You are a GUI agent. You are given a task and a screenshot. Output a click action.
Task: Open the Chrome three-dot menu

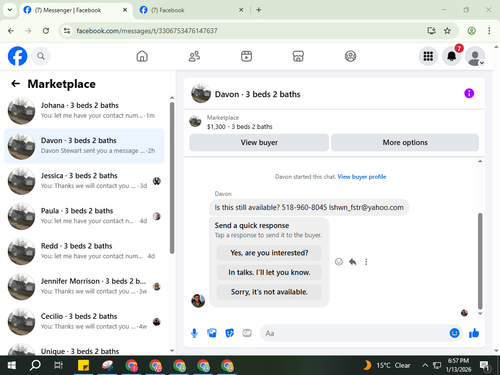pos(489,31)
